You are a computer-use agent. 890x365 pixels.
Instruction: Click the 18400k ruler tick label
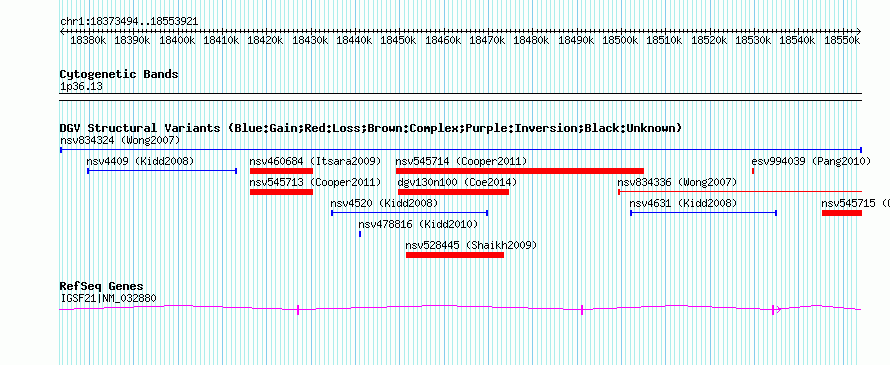pyautogui.click(x=177, y=41)
